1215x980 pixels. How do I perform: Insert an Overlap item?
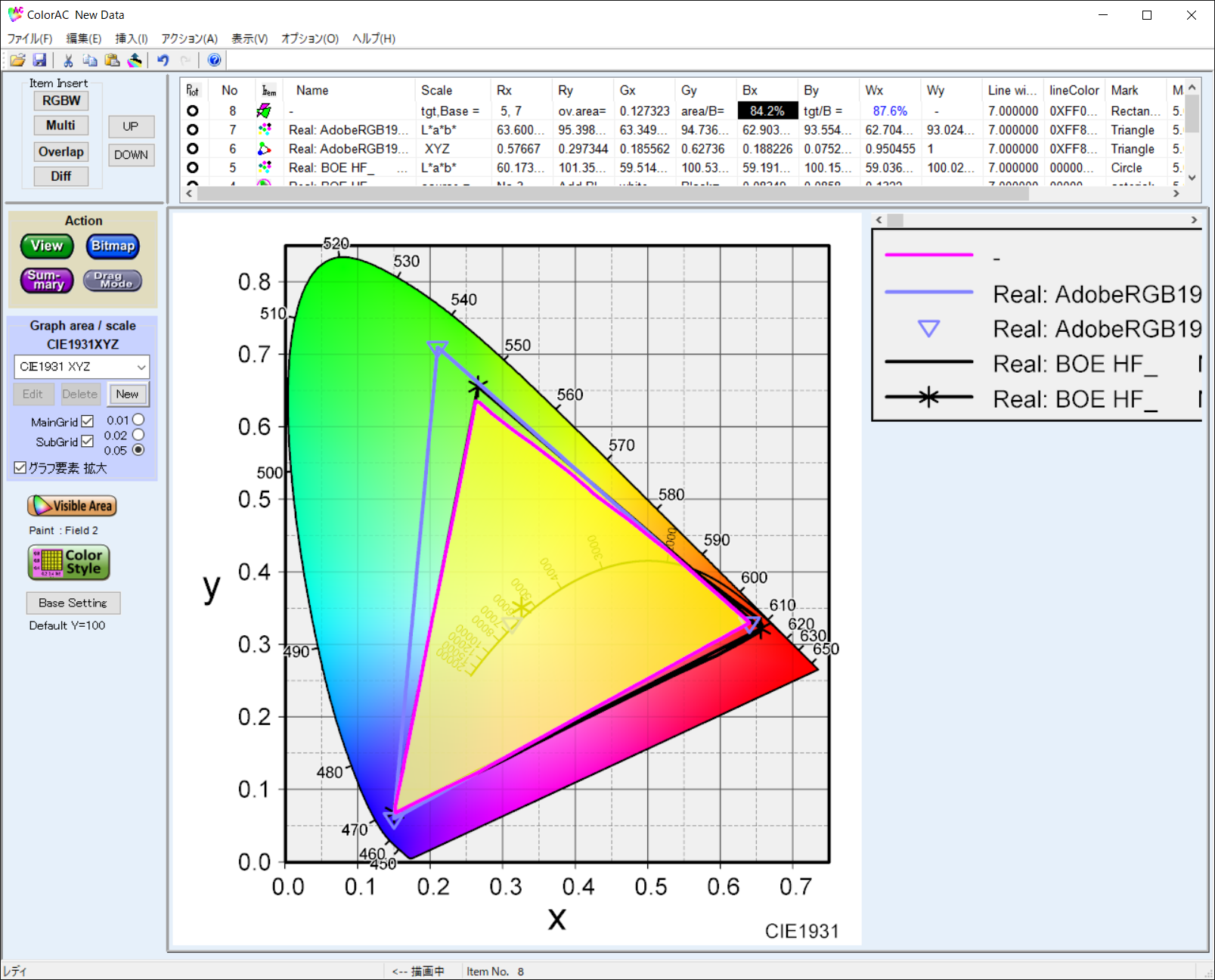[x=61, y=152]
